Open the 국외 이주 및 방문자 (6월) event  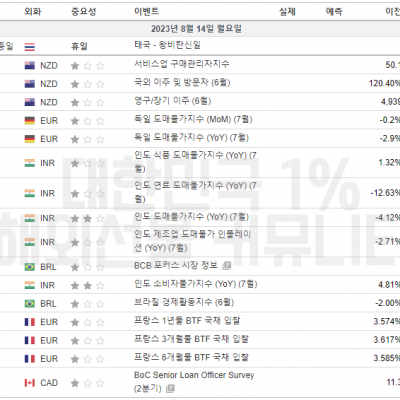(x=182, y=82)
